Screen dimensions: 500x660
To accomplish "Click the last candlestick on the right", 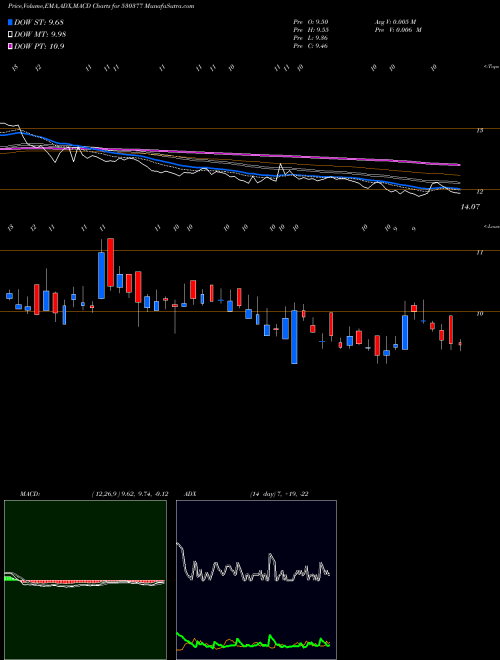I will (460, 344).
